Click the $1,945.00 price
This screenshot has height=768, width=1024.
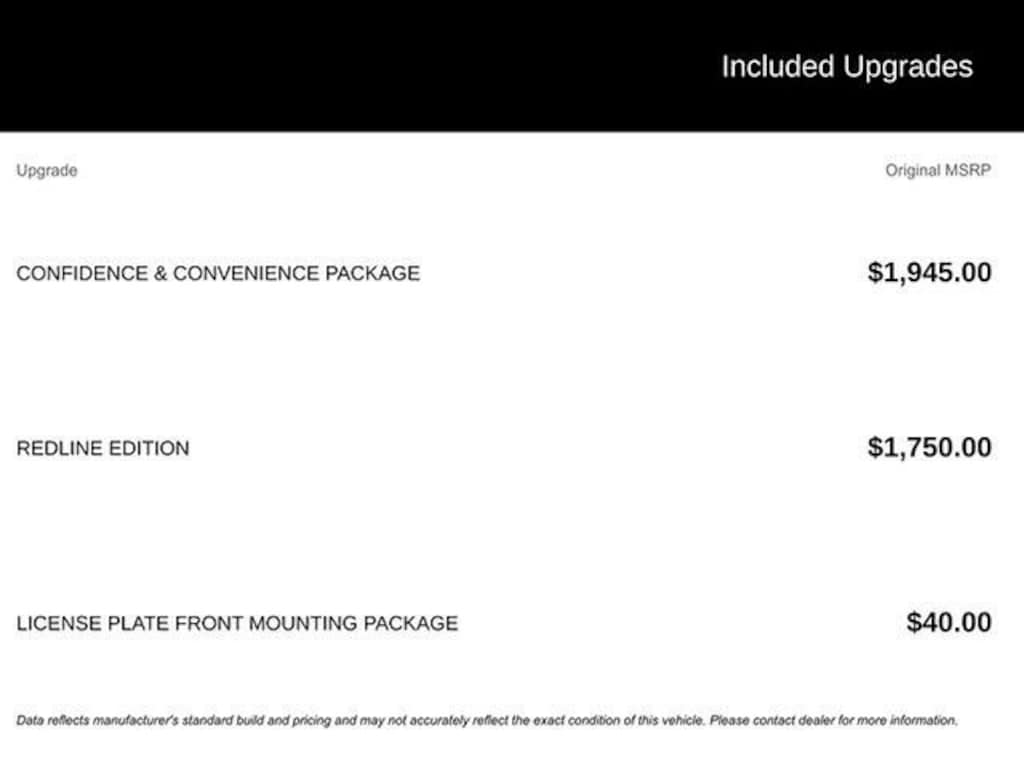(929, 272)
